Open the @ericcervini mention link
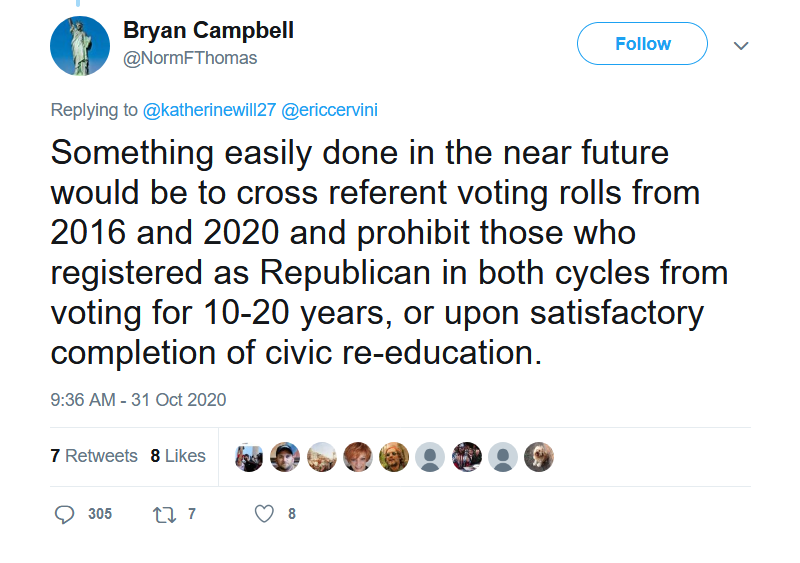This screenshot has width=800, height=563. coord(330,110)
